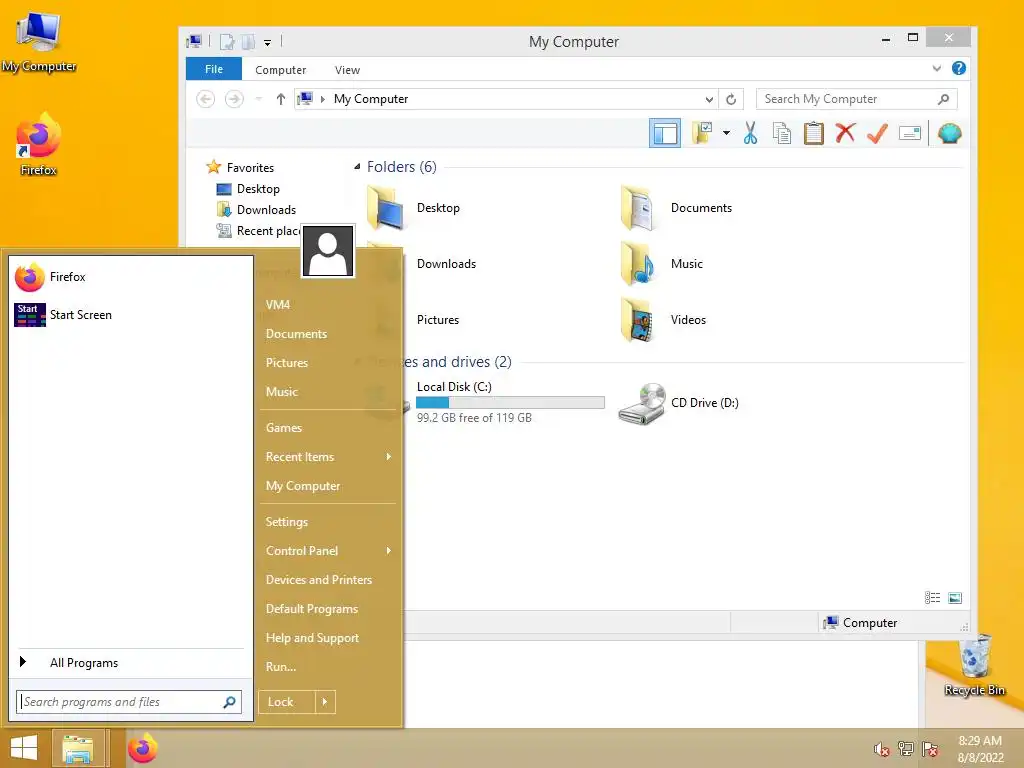The width and height of the screenshot is (1024, 768).
Task: Click the Search programs and files box
Action: coord(129,702)
